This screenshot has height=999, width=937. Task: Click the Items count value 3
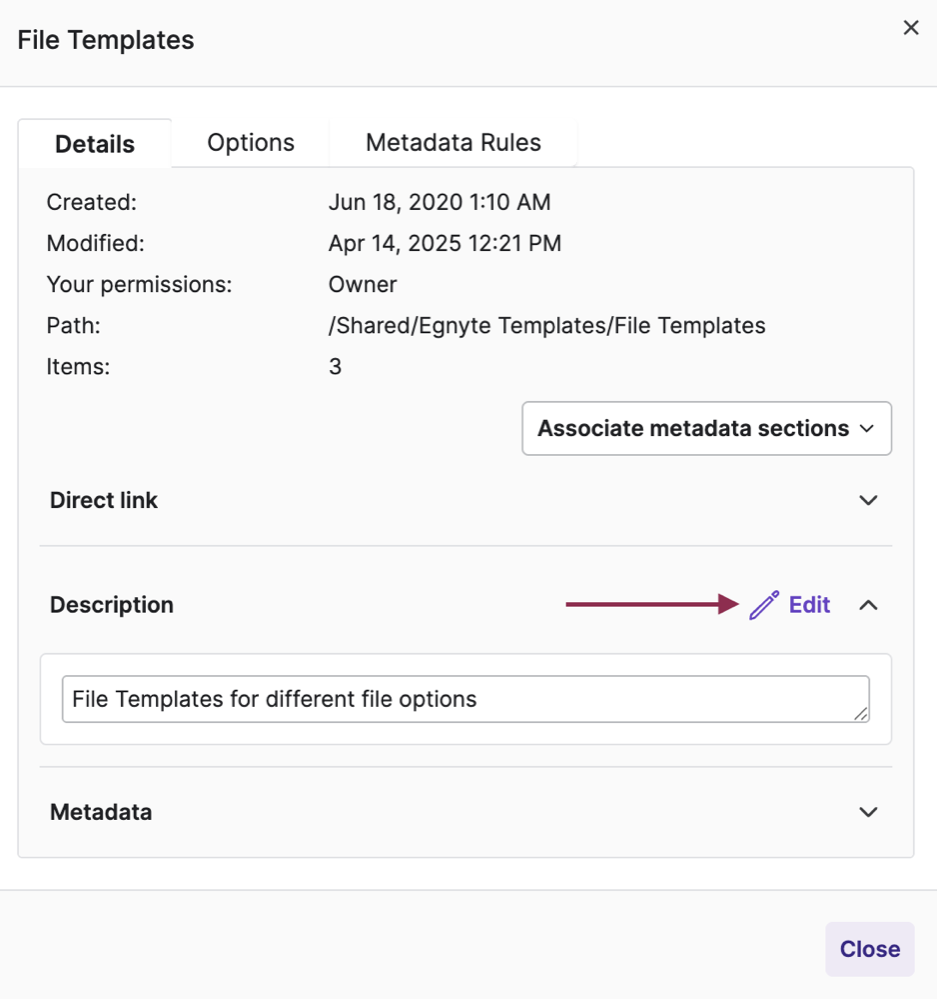click(335, 366)
